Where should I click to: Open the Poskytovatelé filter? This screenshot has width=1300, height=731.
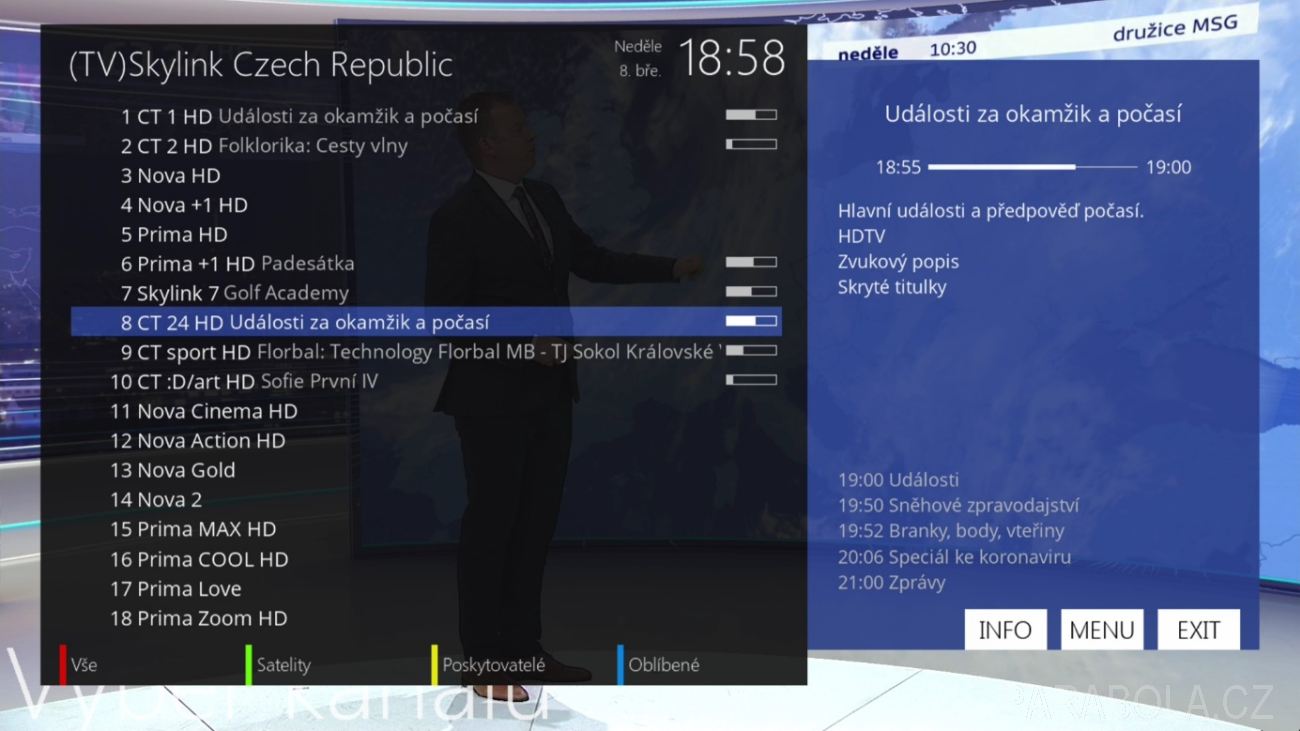coord(494,665)
